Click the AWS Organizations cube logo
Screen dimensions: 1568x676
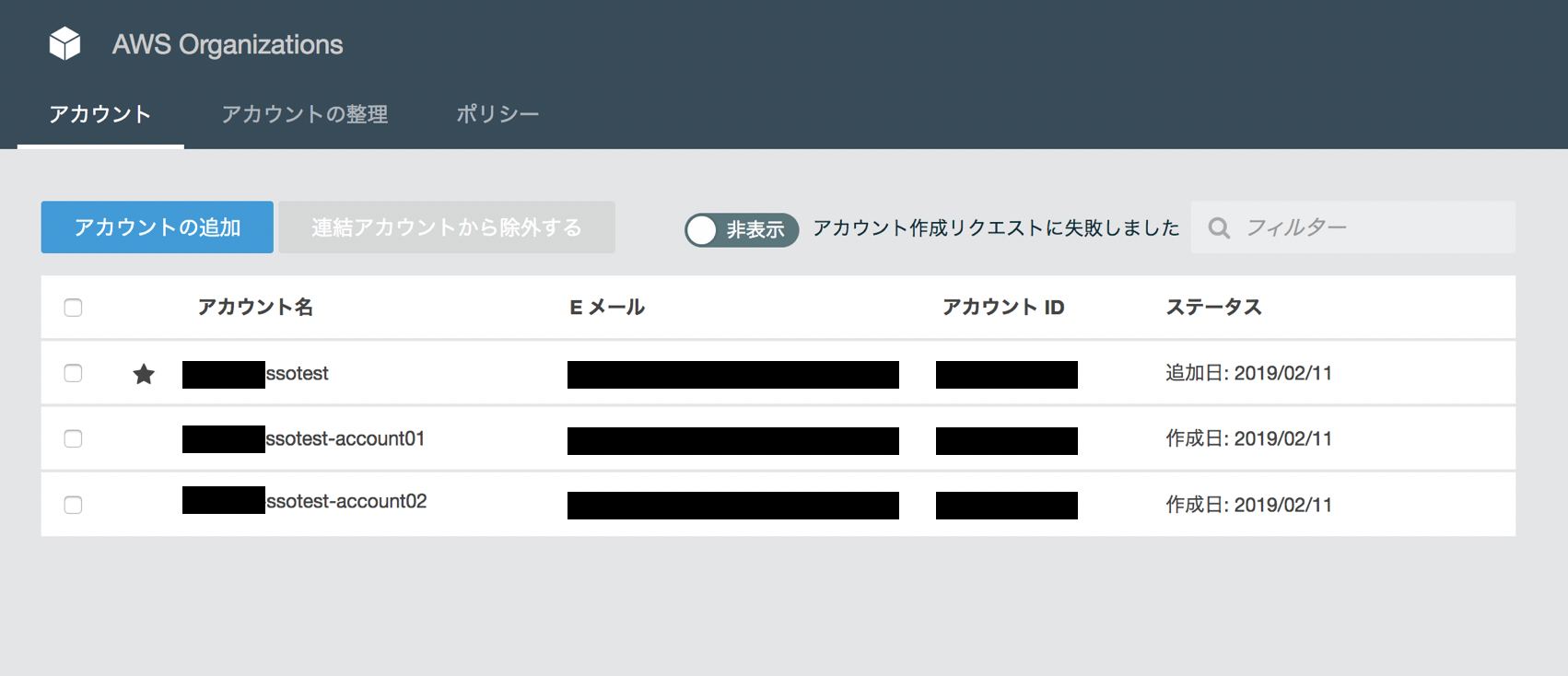[x=64, y=43]
